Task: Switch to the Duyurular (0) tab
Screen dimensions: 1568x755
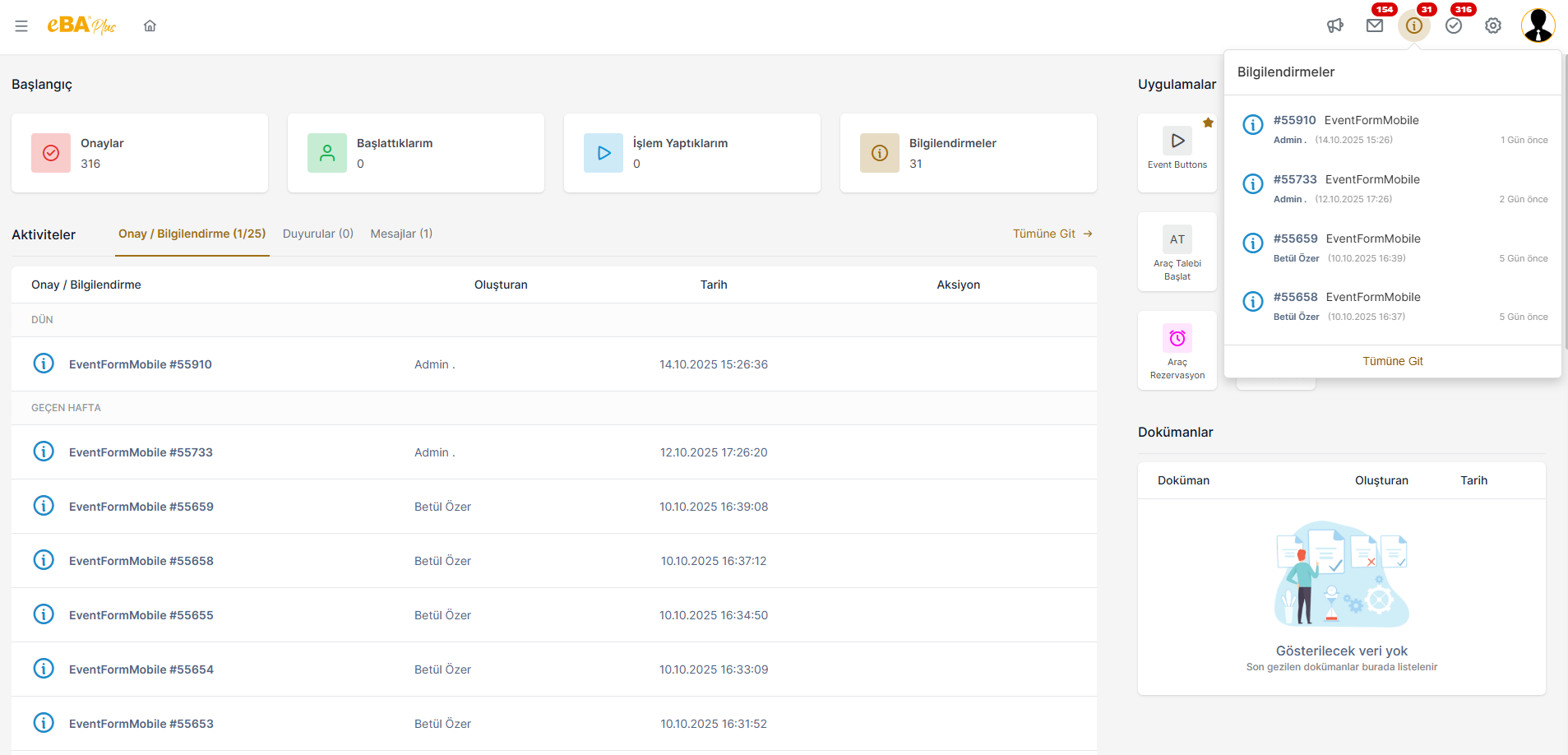Action: pyautogui.click(x=318, y=234)
